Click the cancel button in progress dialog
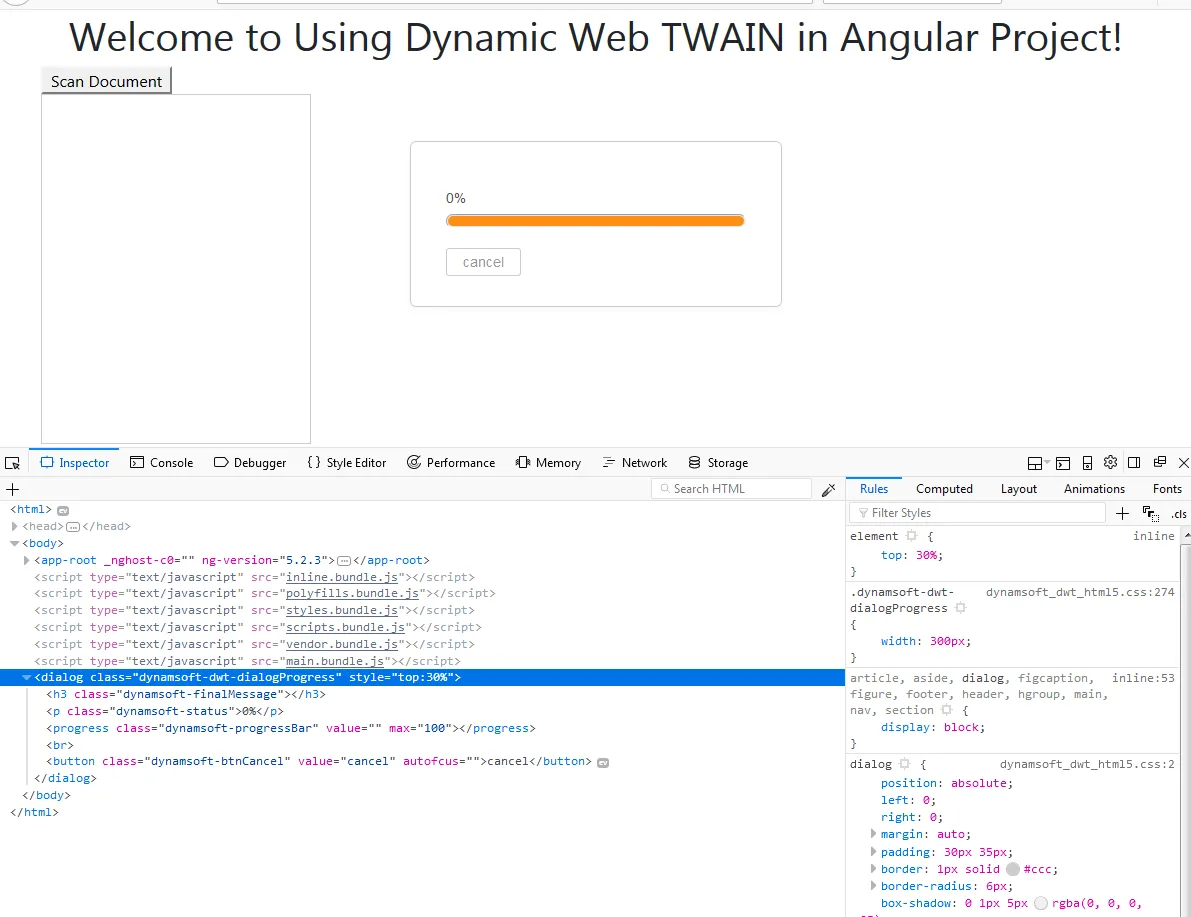 click(x=483, y=262)
